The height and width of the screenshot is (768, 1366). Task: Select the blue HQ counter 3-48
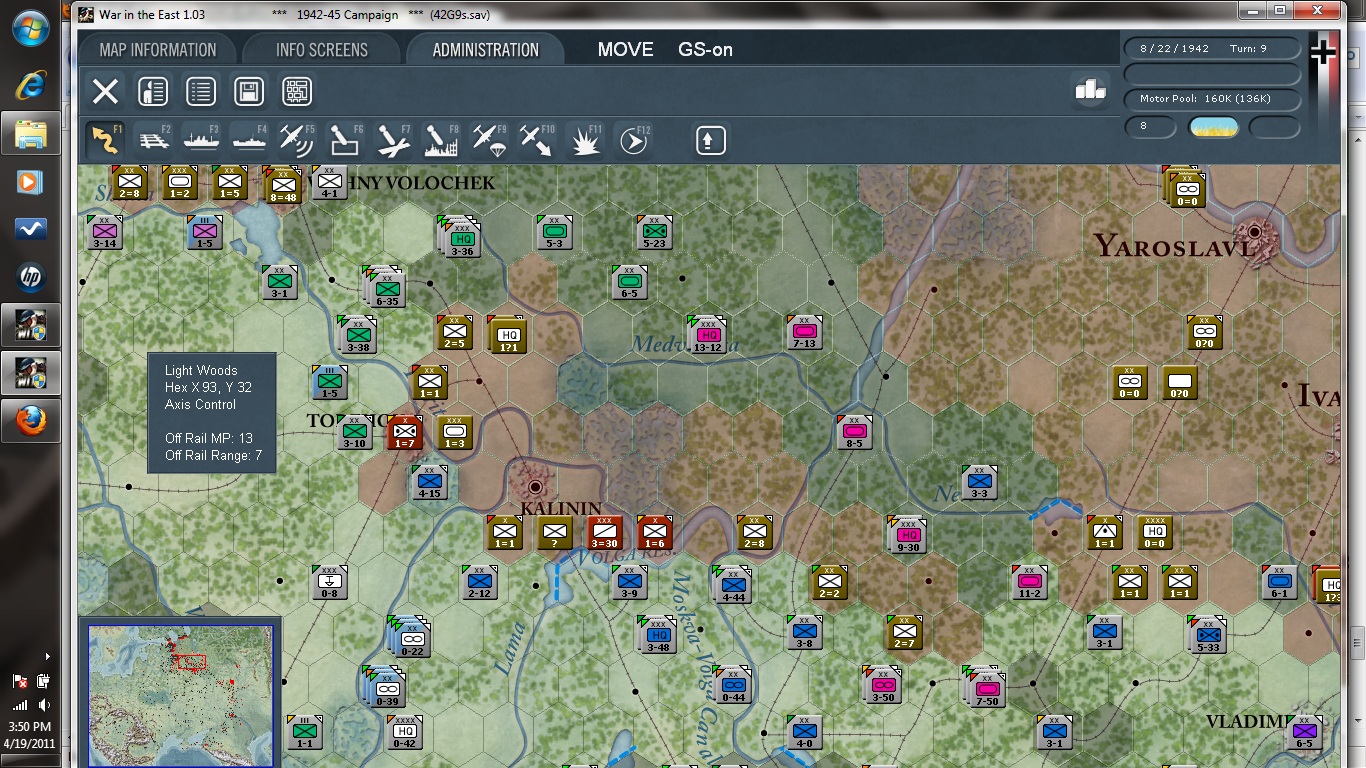click(x=657, y=635)
